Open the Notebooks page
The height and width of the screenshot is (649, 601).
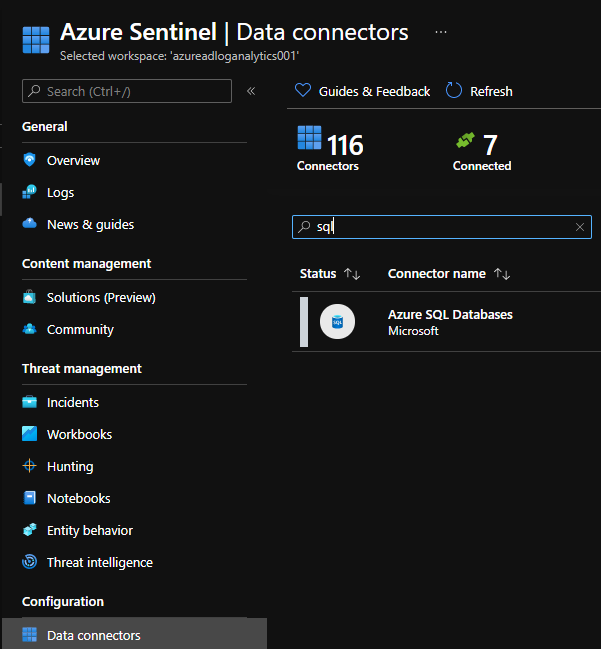[78, 498]
